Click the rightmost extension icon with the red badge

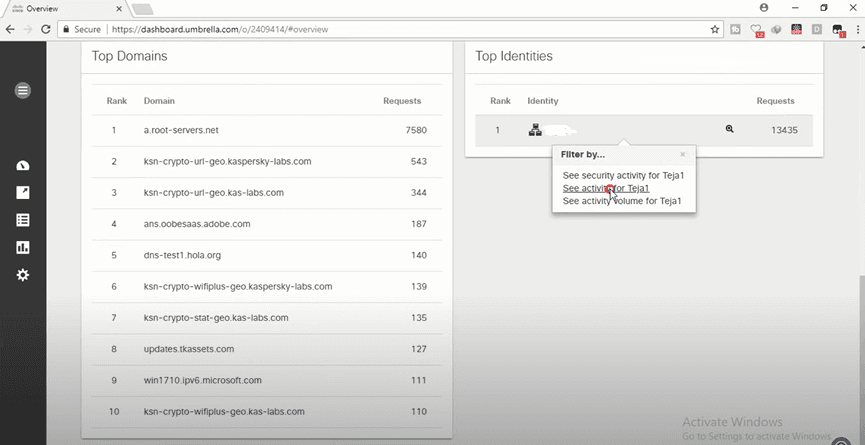(838, 30)
